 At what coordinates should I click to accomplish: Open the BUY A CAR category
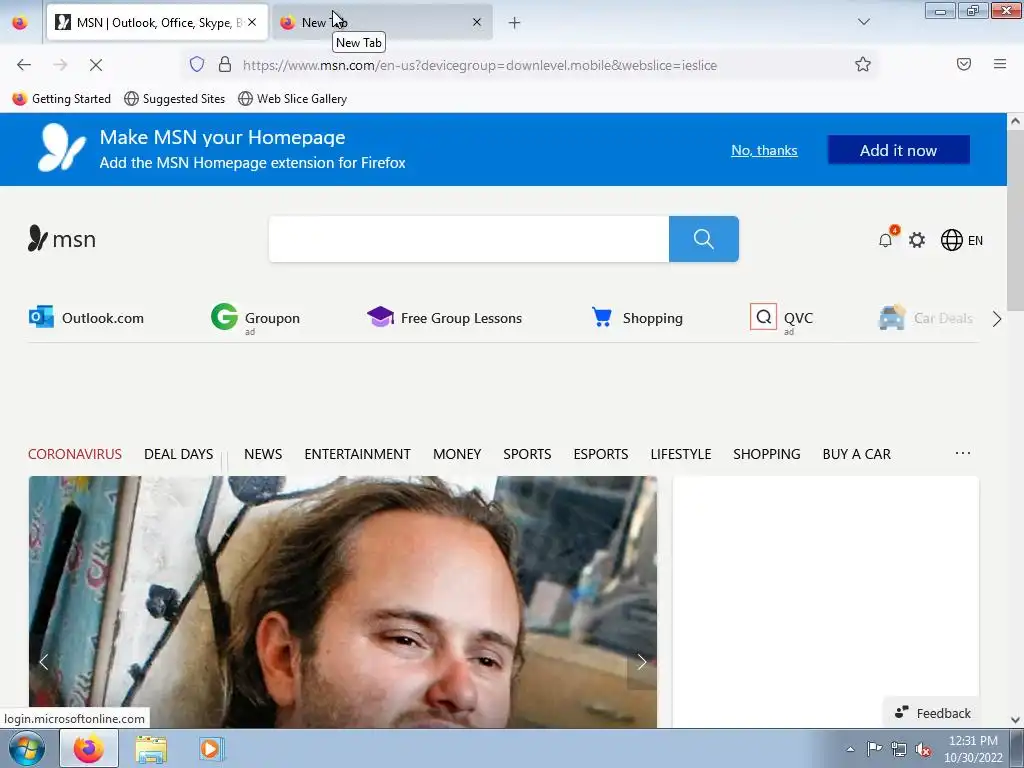pyautogui.click(x=857, y=454)
